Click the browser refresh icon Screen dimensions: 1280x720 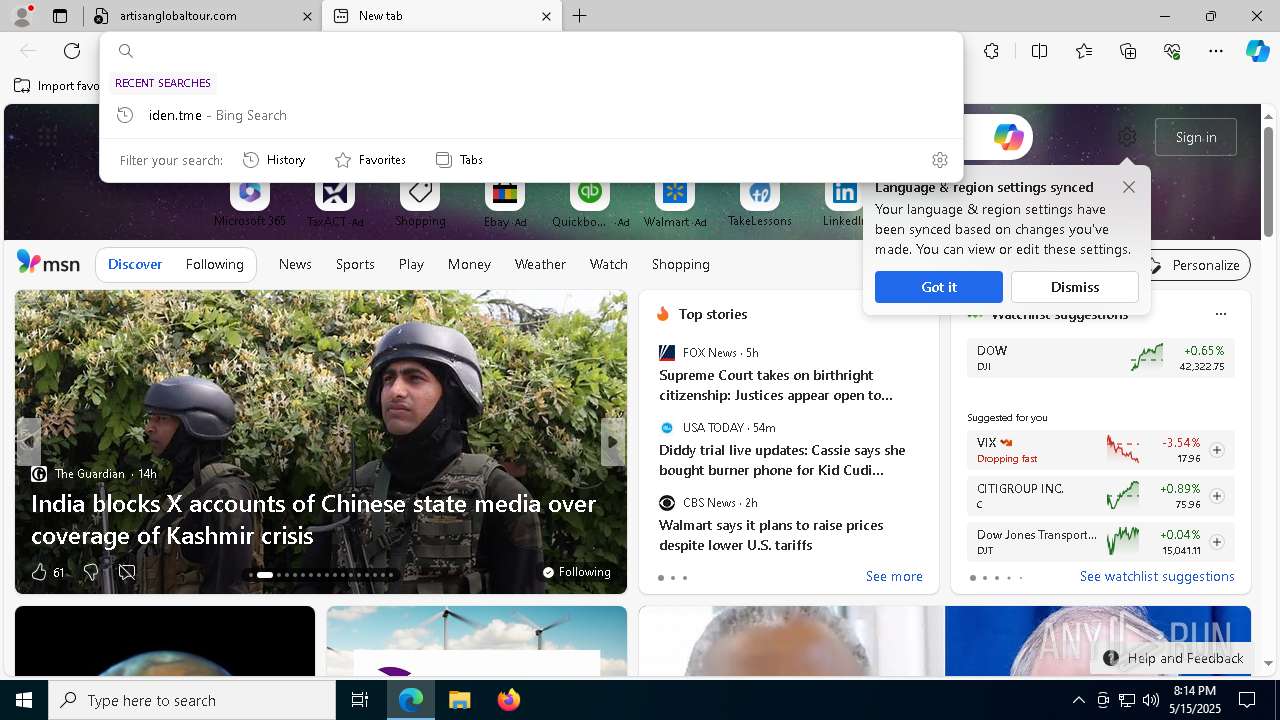[x=72, y=51]
